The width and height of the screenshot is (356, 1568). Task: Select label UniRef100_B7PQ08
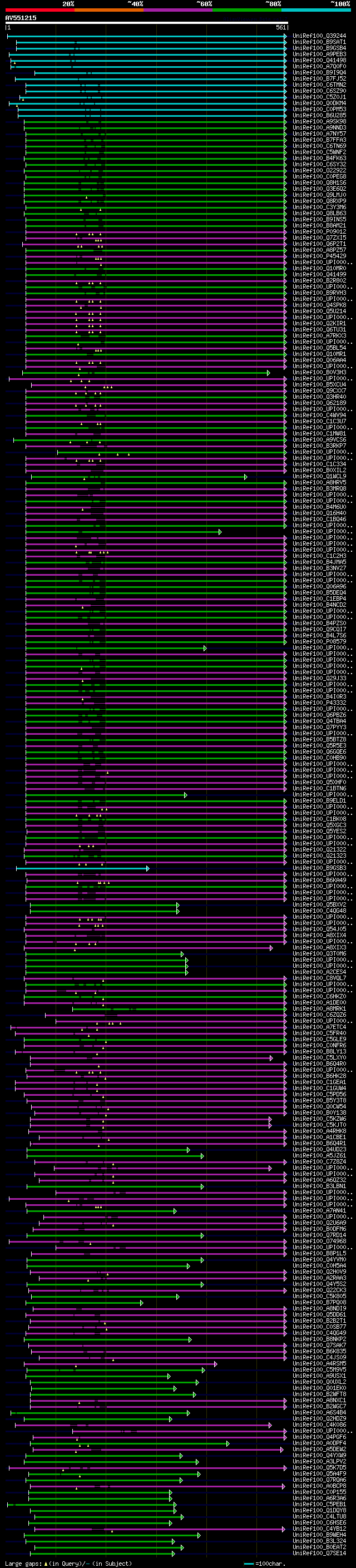point(319,1302)
